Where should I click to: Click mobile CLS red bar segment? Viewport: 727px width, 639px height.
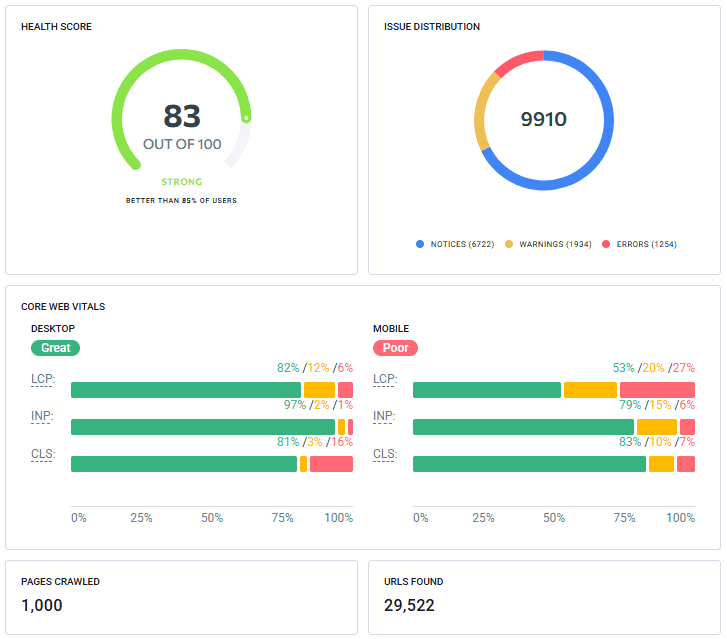pyautogui.click(x=686, y=464)
